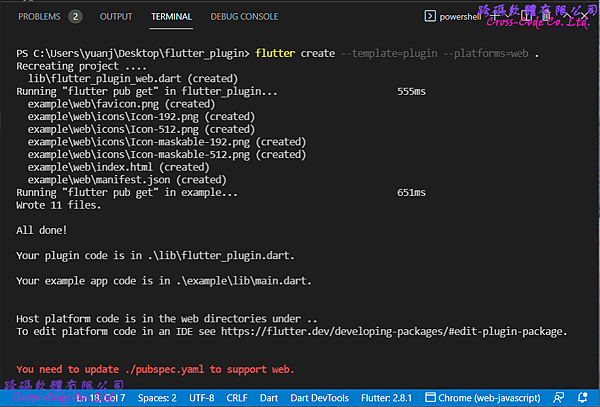This screenshot has width=600, height=407.
Task: Select the Dart language mode indicator
Action: click(270, 398)
